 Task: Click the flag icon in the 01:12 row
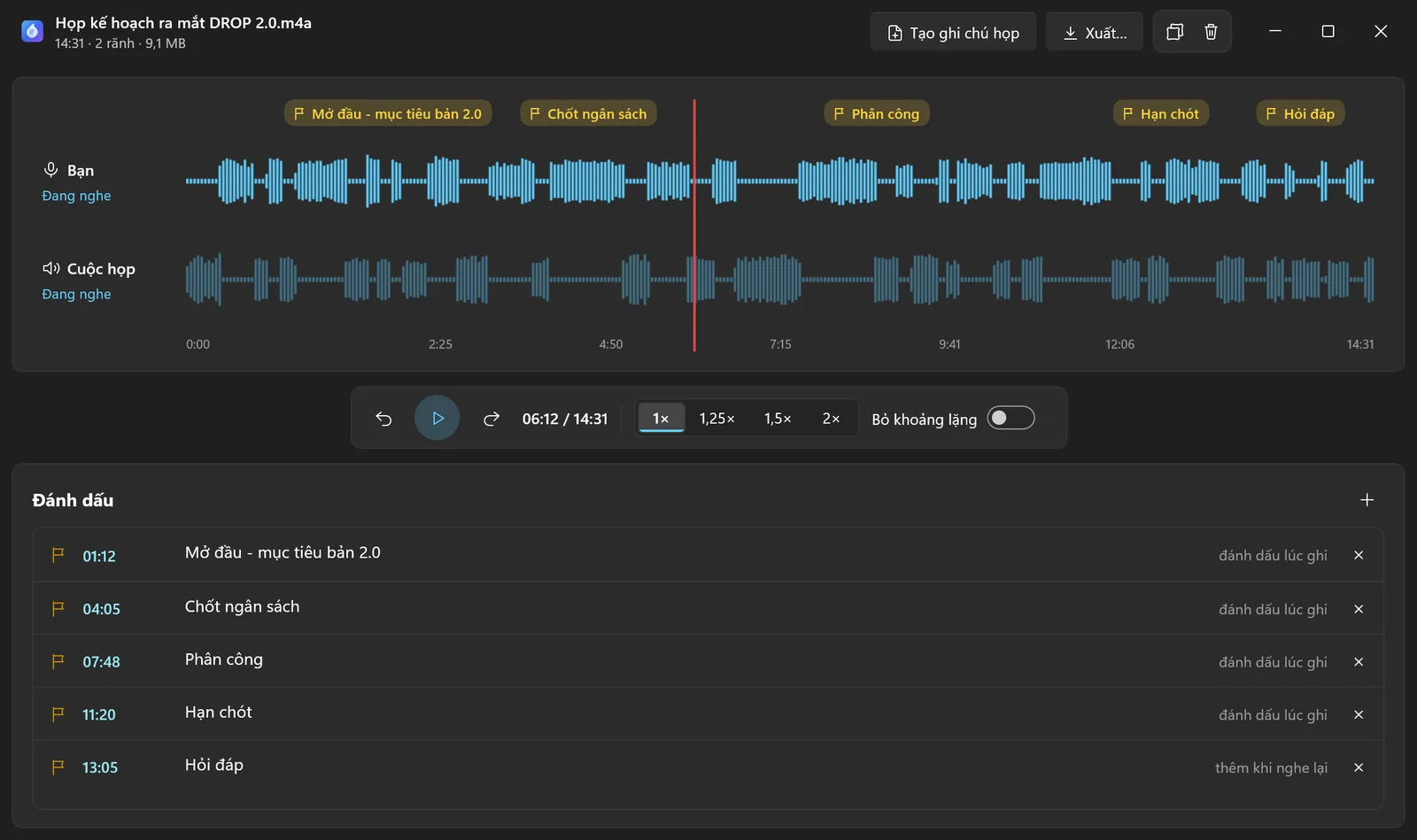tap(58, 555)
